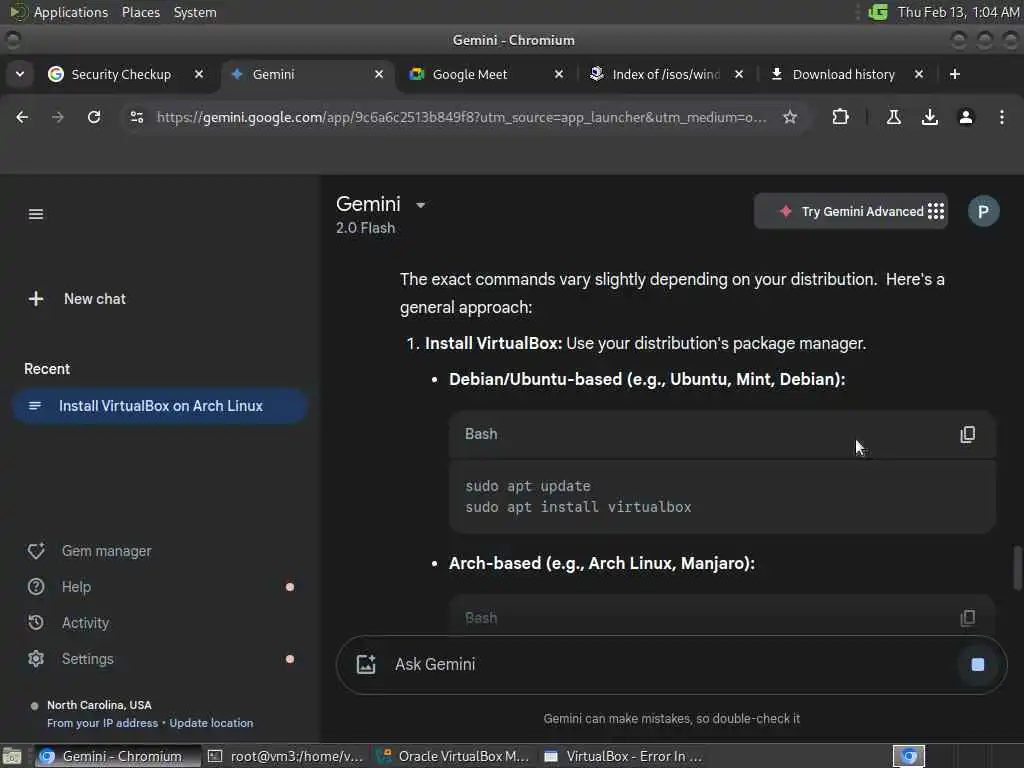Click the clock showing Thu Feb 13
The width and height of the screenshot is (1024, 768).
tap(958, 12)
